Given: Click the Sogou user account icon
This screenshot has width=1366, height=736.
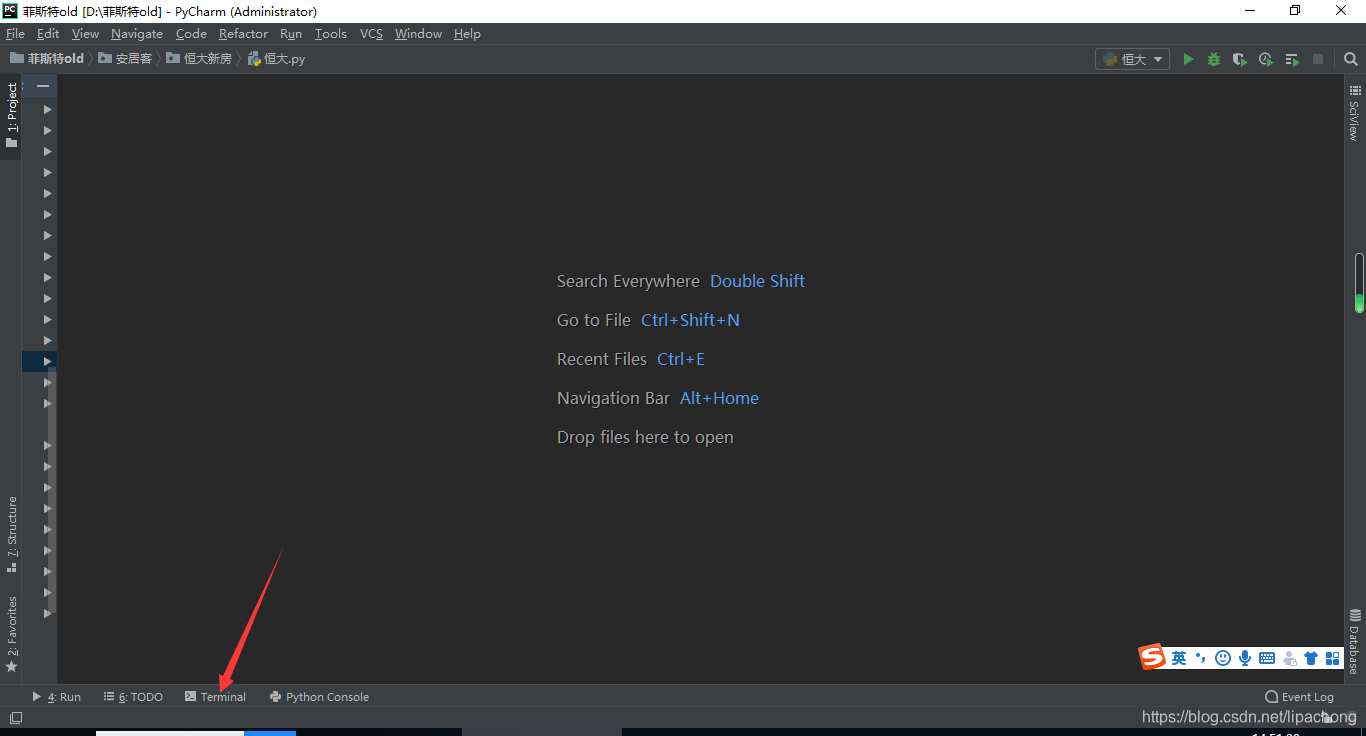Looking at the screenshot, I should pyautogui.click(x=1289, y=658).
